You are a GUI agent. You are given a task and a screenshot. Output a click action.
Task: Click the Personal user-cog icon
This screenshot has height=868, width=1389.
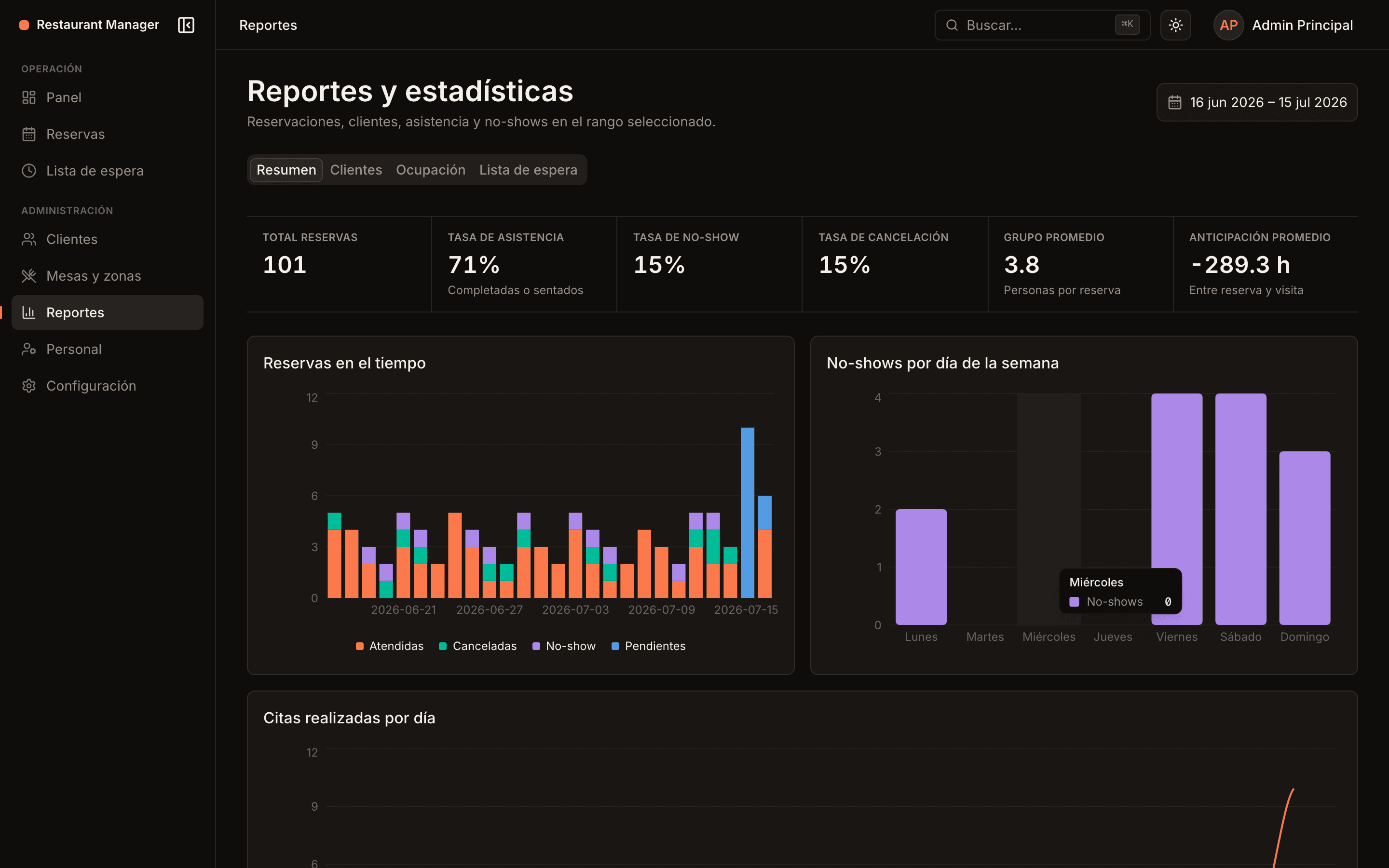coord(29,349)
